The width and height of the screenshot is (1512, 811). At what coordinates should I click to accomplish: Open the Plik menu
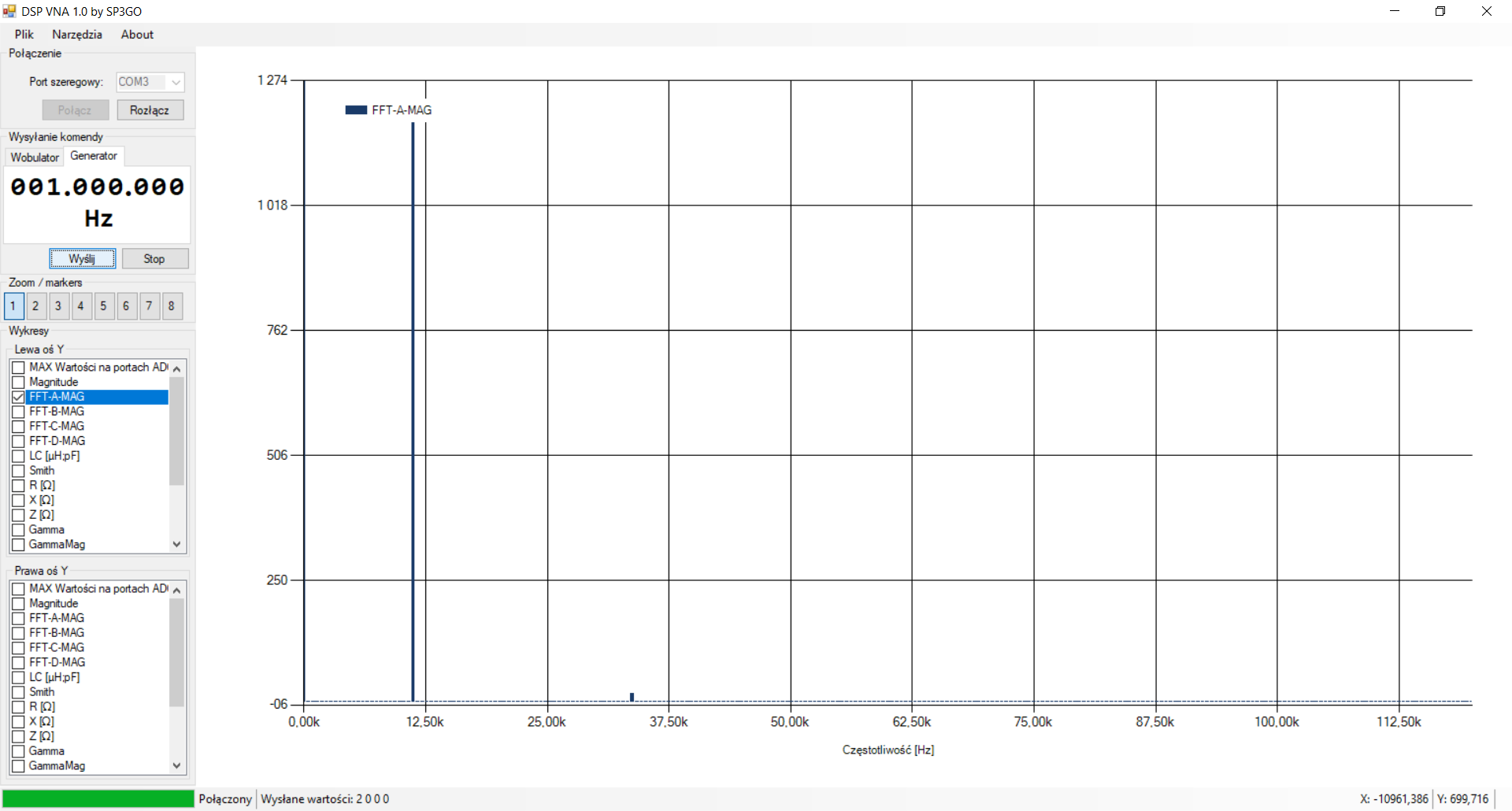(24, 35)
